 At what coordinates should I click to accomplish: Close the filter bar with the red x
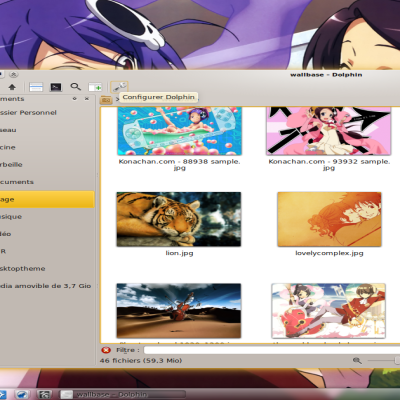pos(106,350)
